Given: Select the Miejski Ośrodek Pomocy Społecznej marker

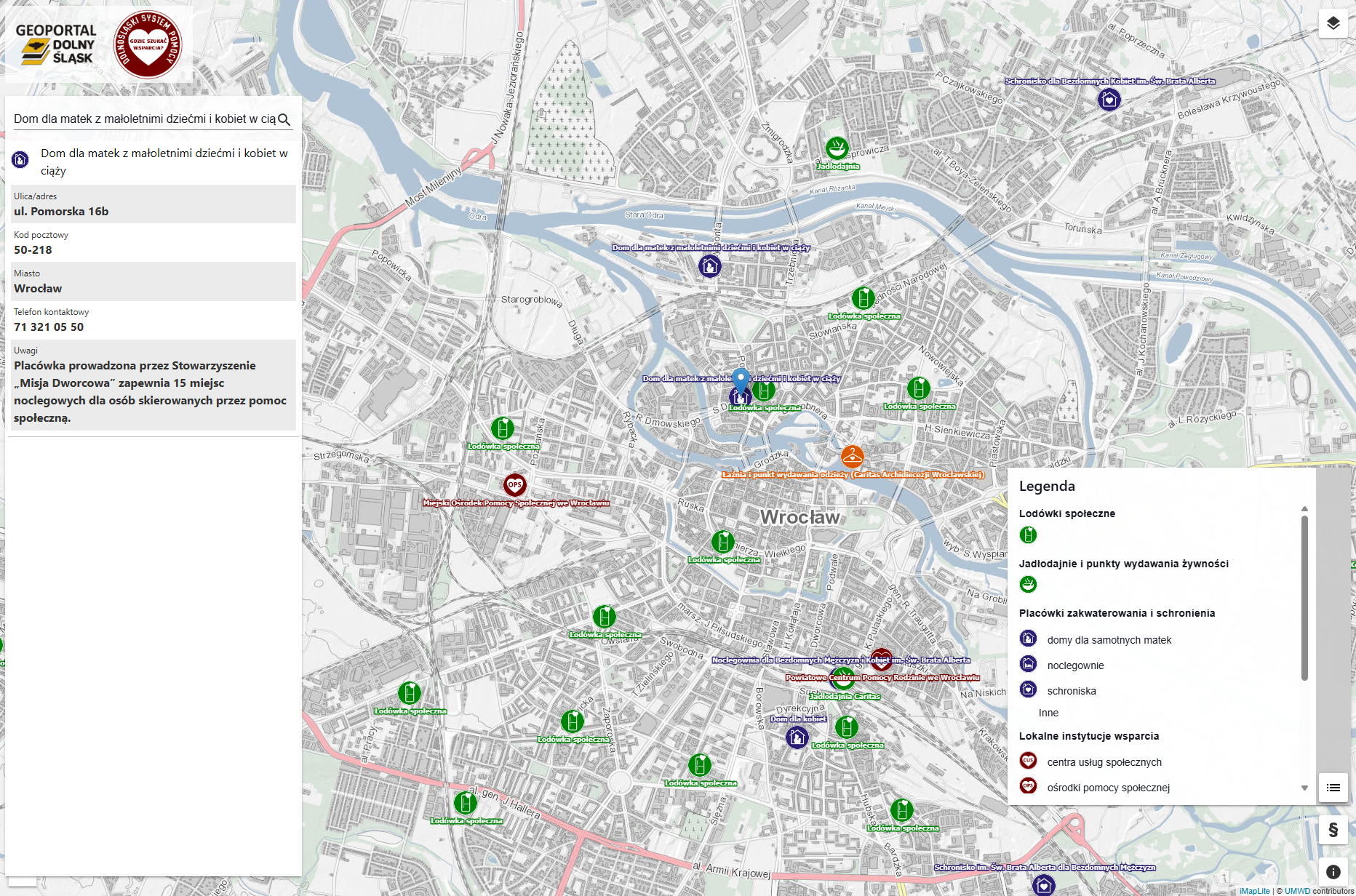Looking at the screenshot, I should (515, 484).
